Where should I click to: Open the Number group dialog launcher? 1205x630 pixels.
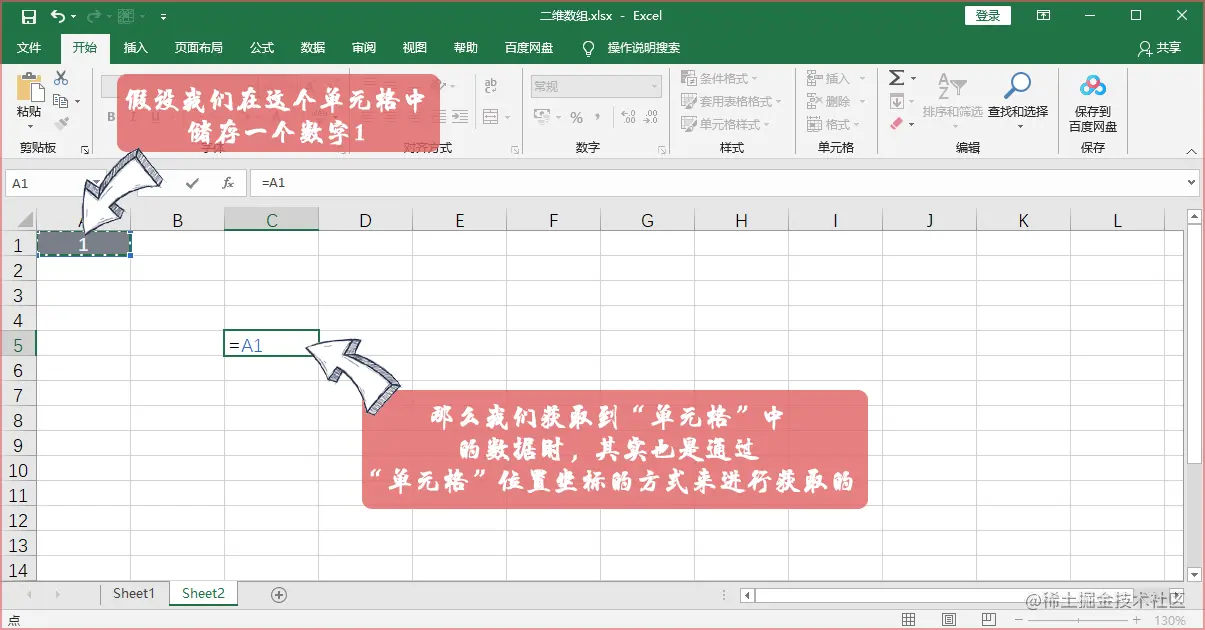click(x=662, y=148)
